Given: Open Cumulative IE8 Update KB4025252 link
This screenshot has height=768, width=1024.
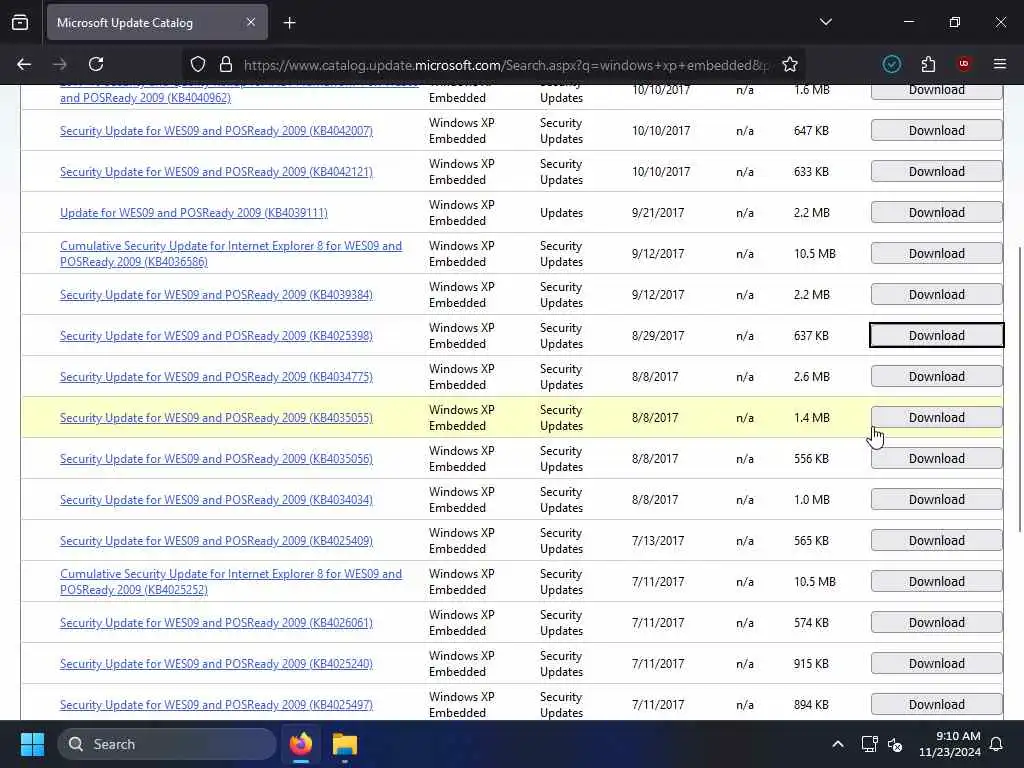Looking at the screenshot, I should coord(231,582).
